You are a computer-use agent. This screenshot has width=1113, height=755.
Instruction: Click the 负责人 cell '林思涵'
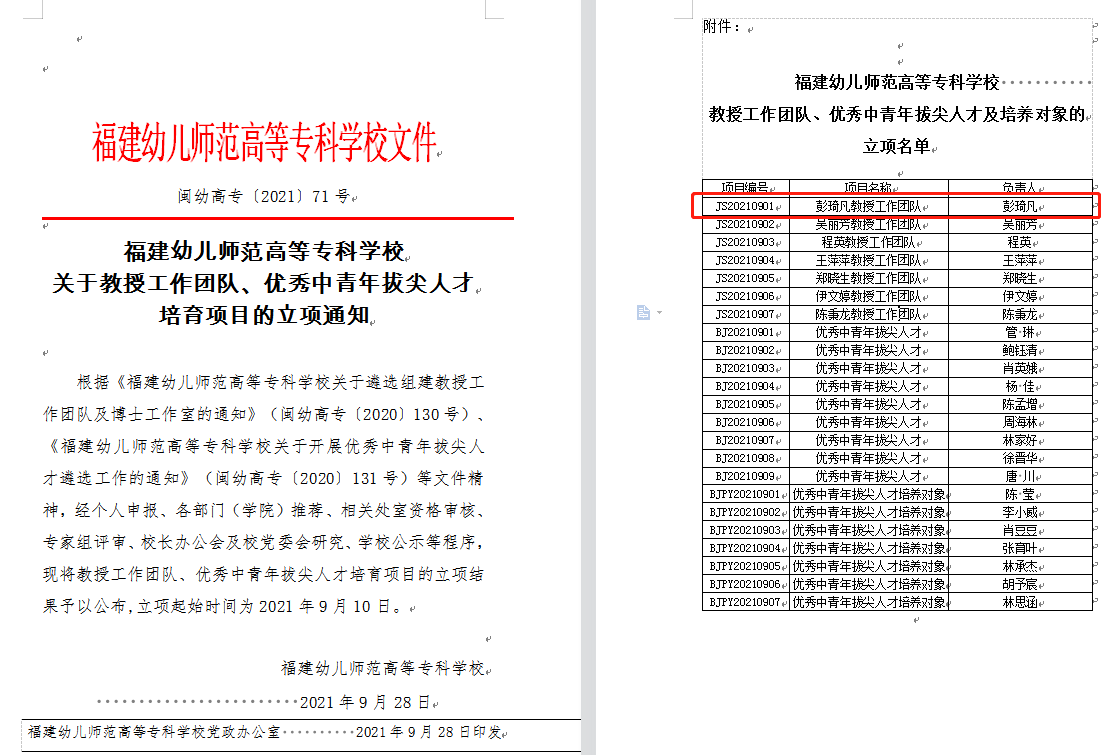tap(1020, 602)
